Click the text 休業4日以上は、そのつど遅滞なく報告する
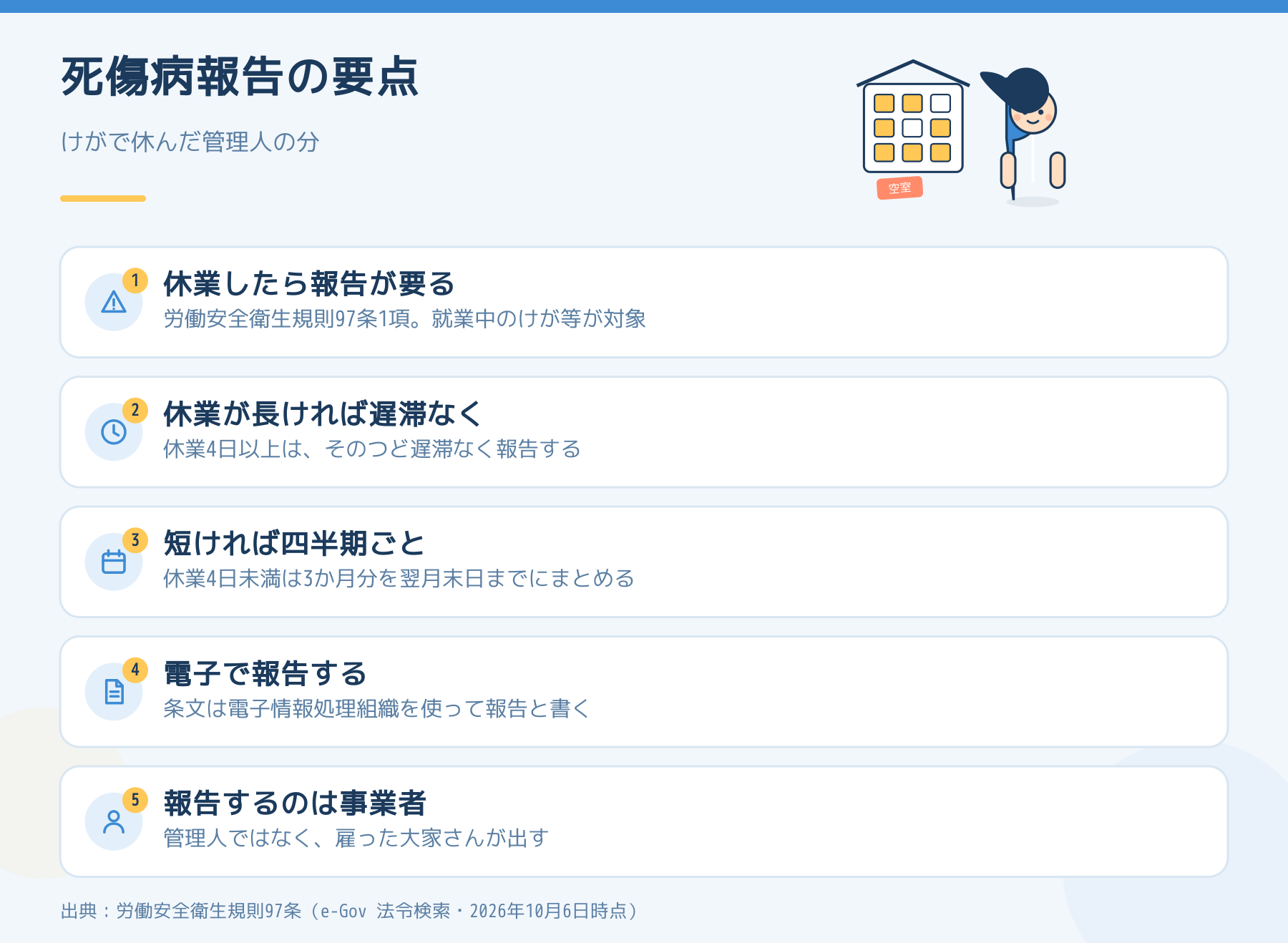1288x943 pixels. [x=371, y=449]
